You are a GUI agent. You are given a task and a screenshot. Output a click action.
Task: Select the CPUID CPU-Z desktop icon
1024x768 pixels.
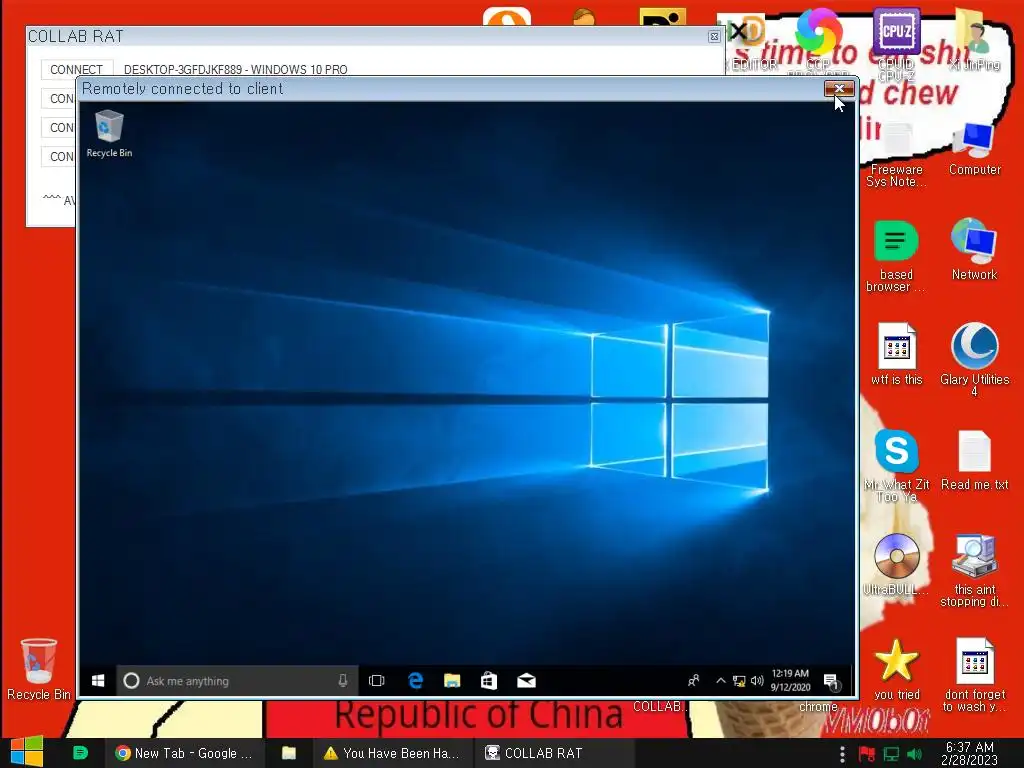tap(897, 44)
